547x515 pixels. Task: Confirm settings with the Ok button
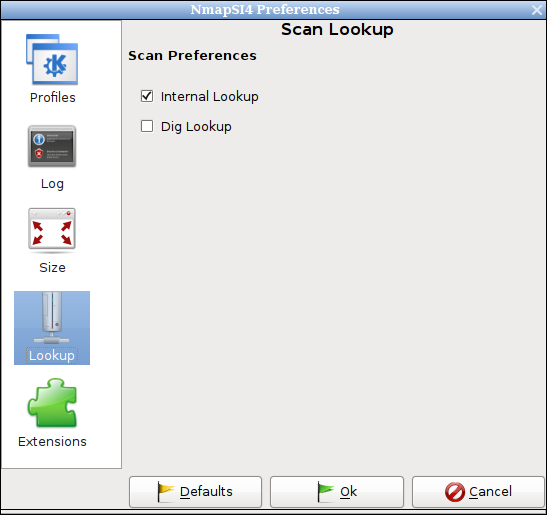coord(337,492)
